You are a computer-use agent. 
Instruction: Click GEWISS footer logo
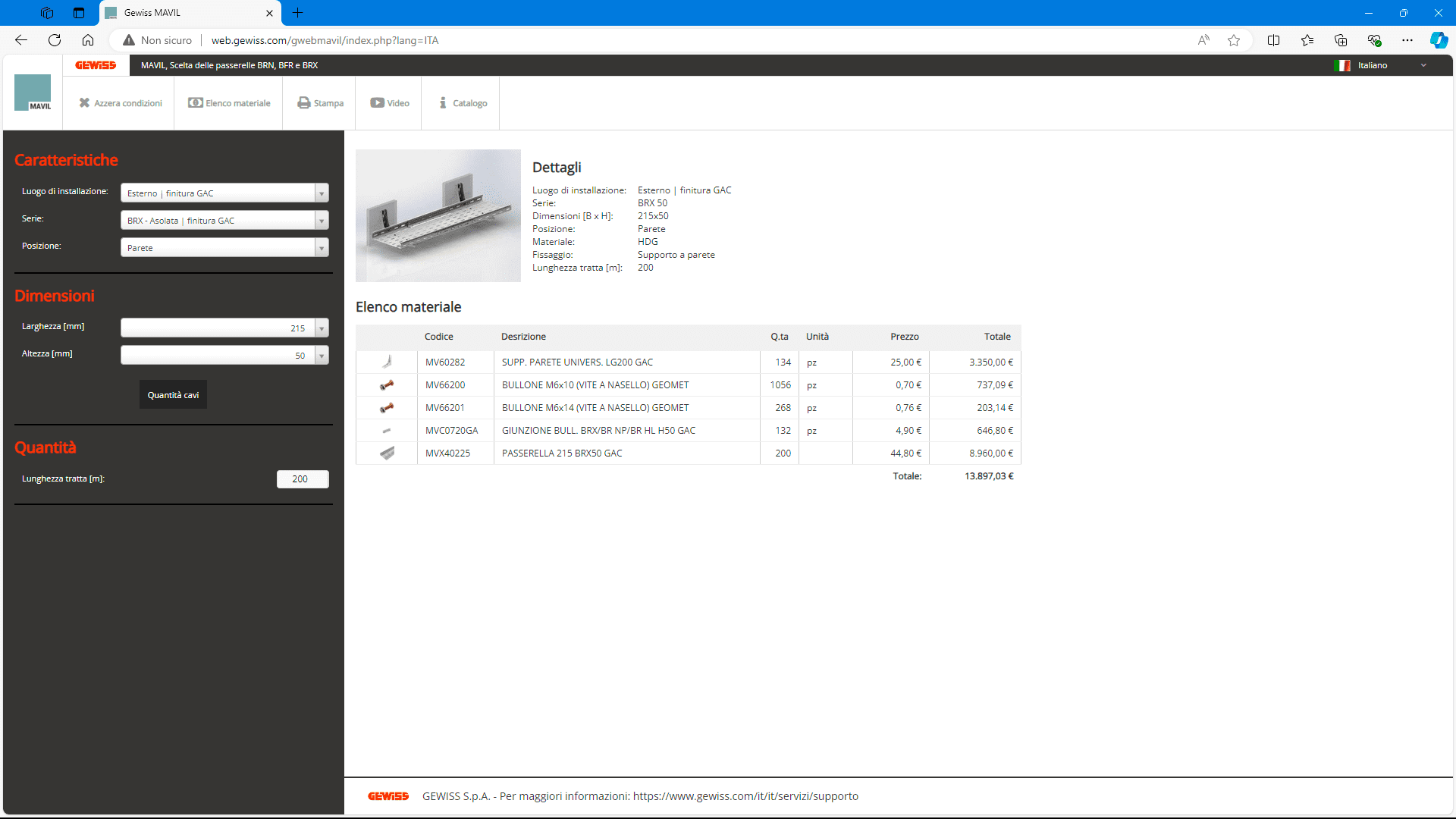click(388, 796)
